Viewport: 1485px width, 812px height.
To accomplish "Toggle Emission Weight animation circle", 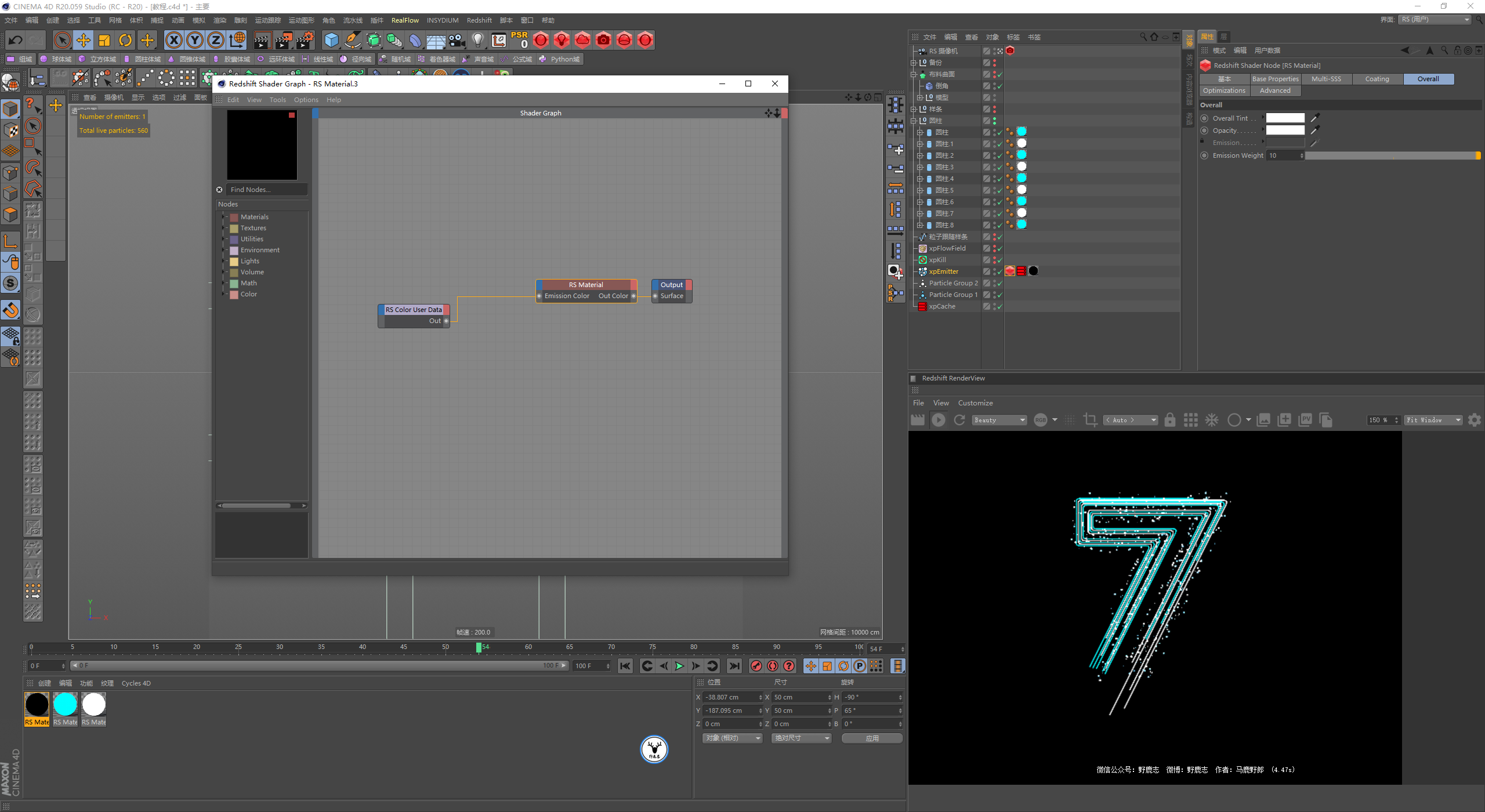I will tap(1204, 155).
